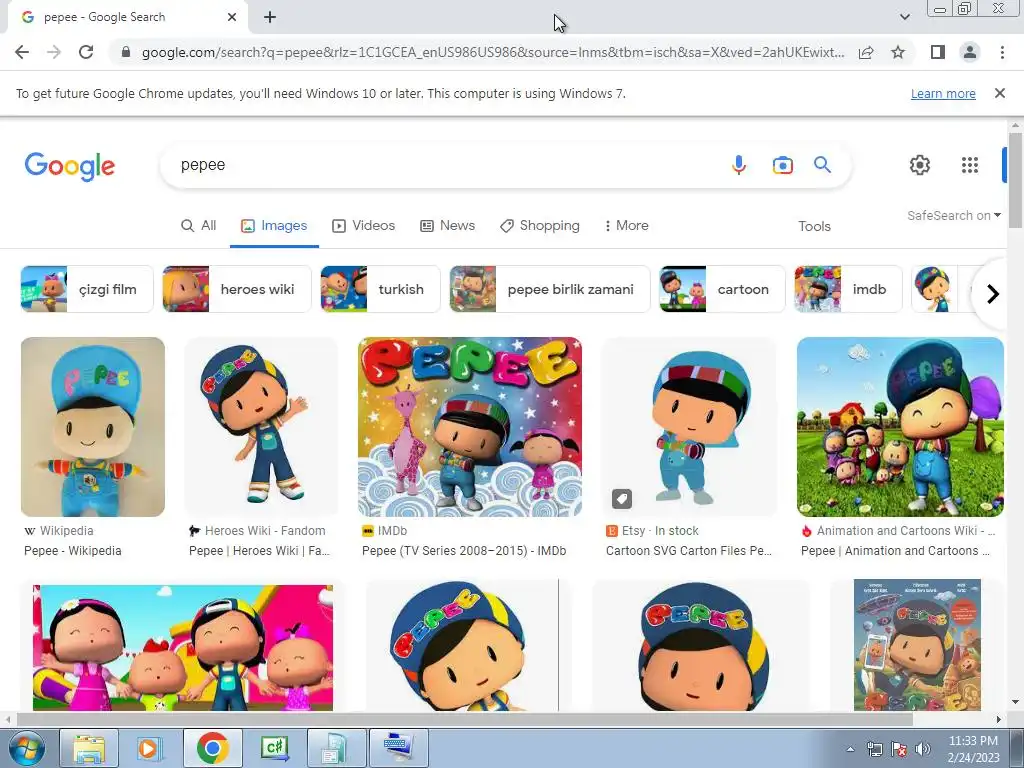Open File Explorer from taskbar

point(89,748)
